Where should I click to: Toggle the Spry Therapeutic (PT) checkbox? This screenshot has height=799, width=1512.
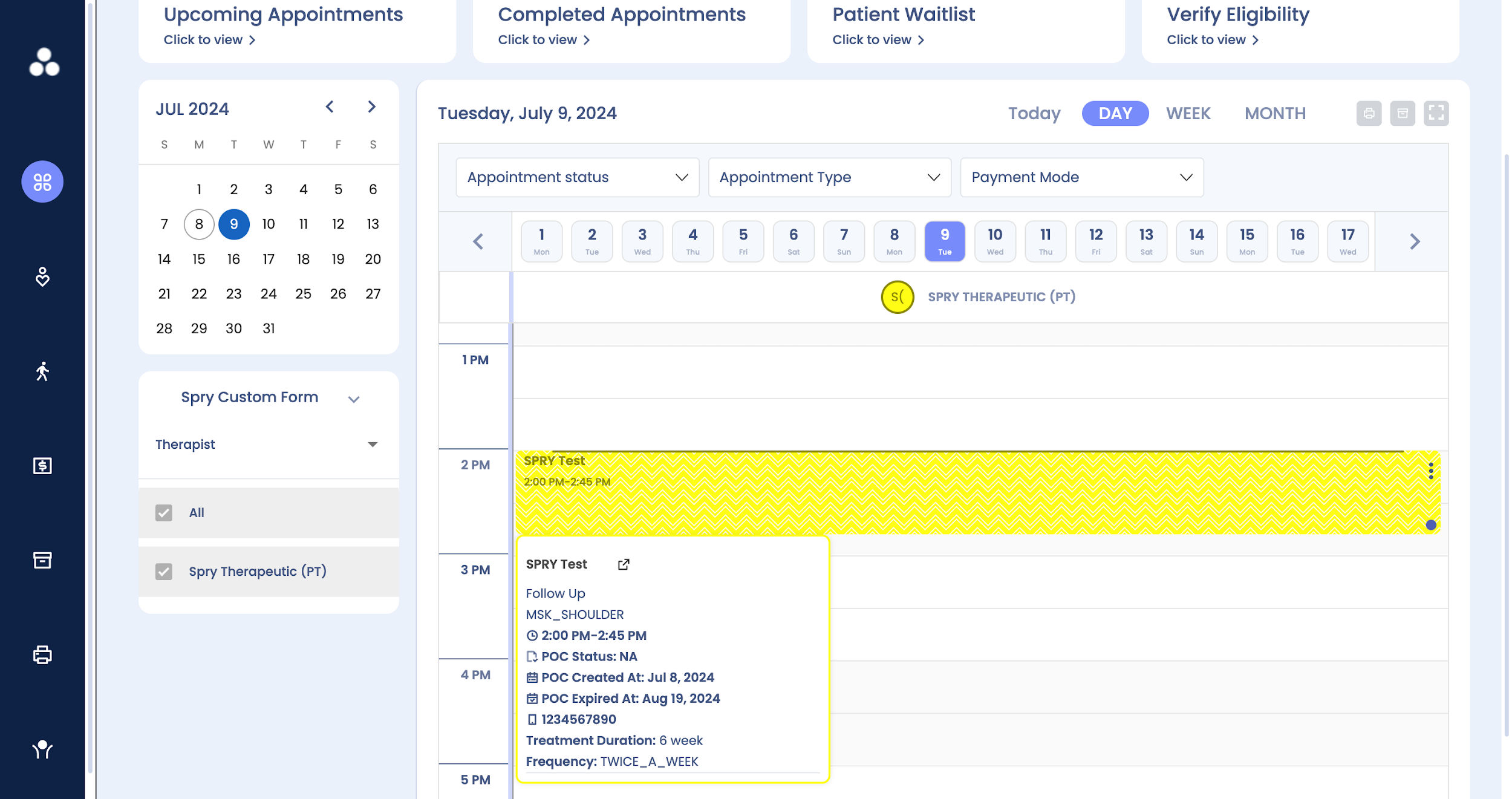(164, 572)
